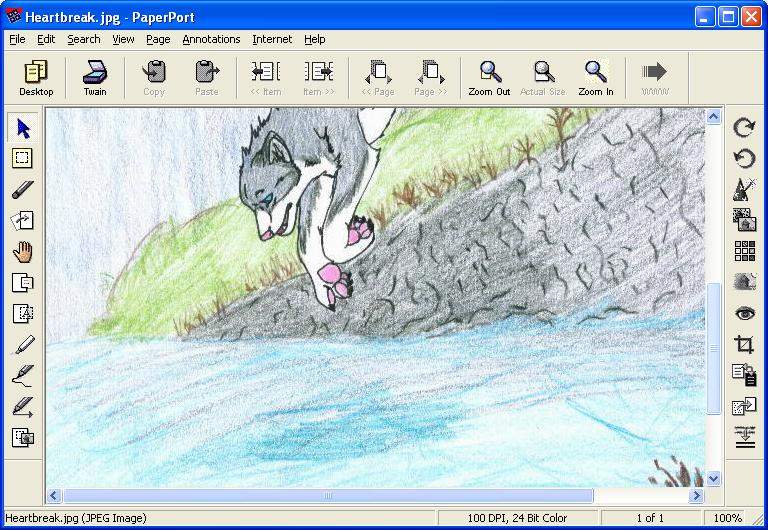This screenshot has height=530, width=768.
Task: Select the crop tool
Action: coord(744,344)
